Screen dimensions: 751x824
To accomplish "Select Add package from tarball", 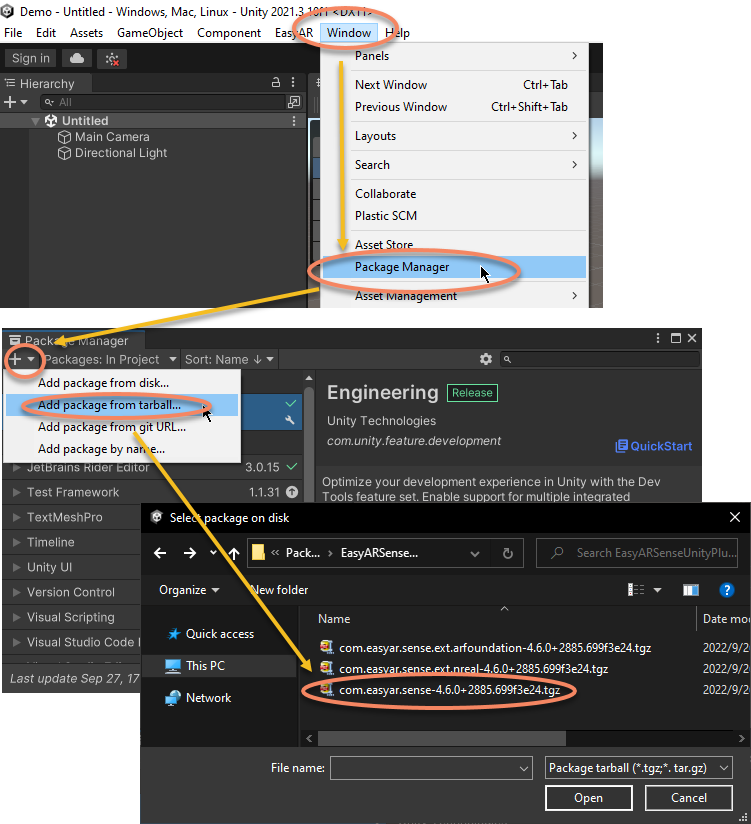I will 122,405.
